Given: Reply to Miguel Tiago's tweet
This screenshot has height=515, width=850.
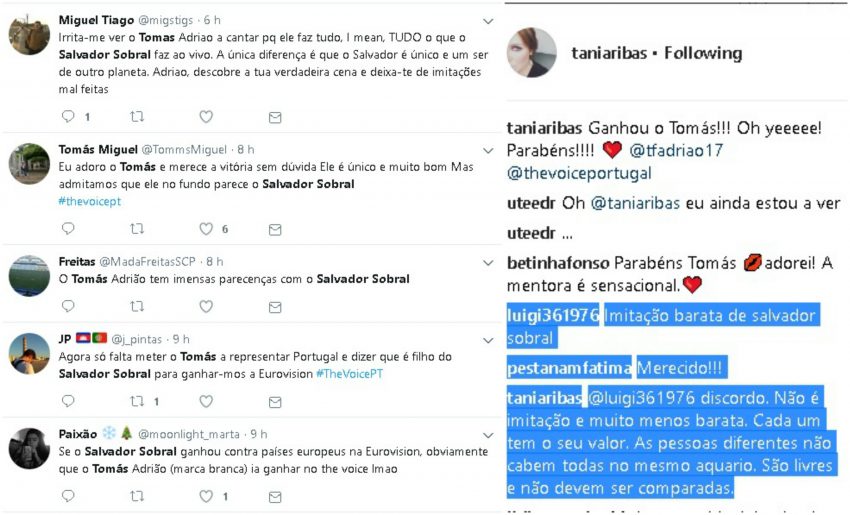Looking at the screenshot, I should 68,116.
